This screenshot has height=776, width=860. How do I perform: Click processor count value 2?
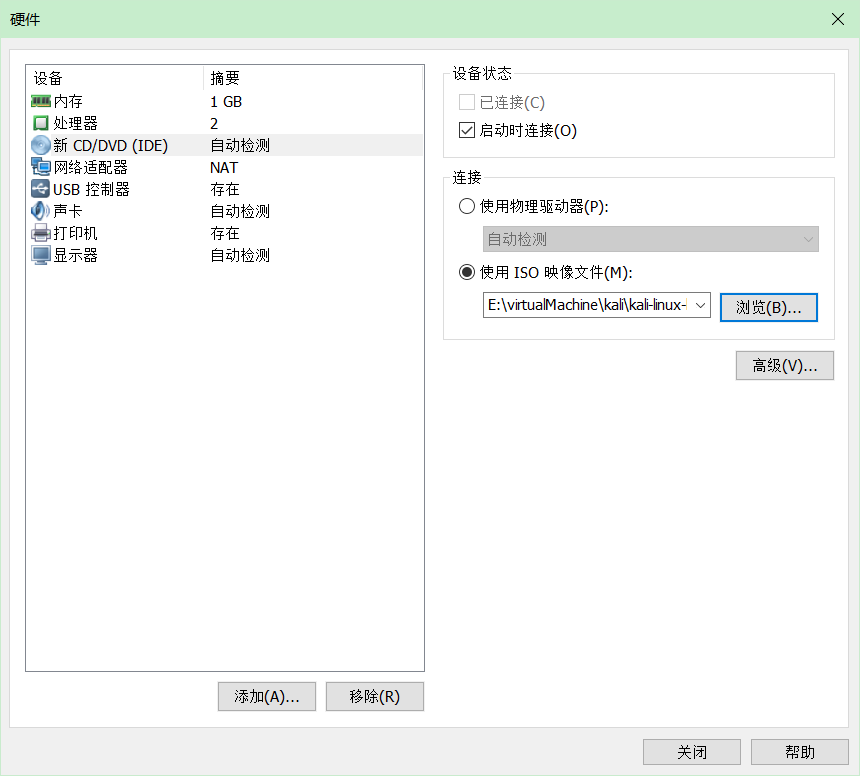pos(214,123)
